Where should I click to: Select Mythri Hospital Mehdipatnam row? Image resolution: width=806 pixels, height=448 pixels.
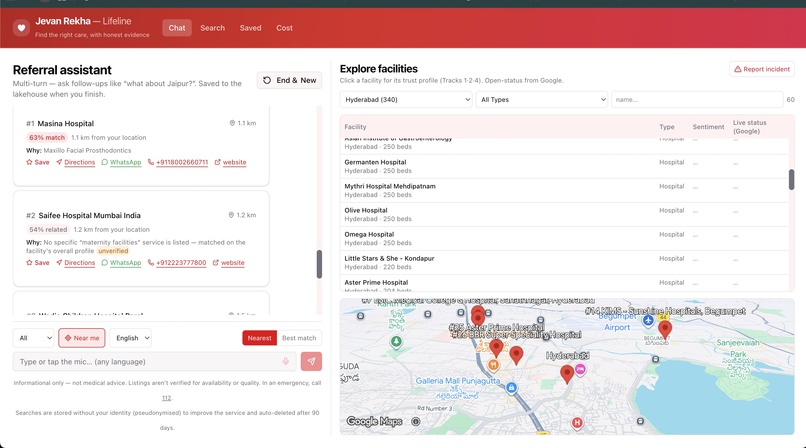564,191
